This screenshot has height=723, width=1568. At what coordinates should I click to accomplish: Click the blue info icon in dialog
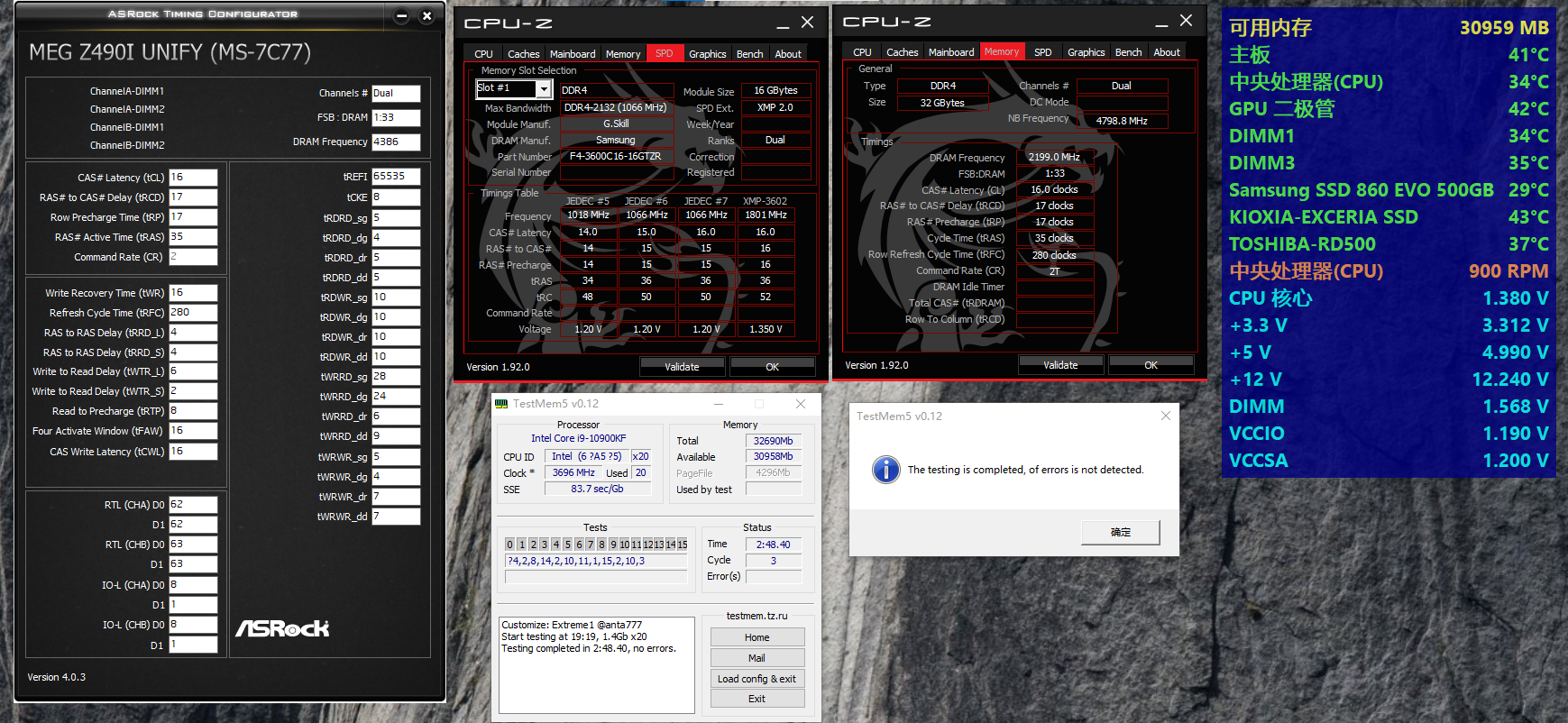coord(885,470)
